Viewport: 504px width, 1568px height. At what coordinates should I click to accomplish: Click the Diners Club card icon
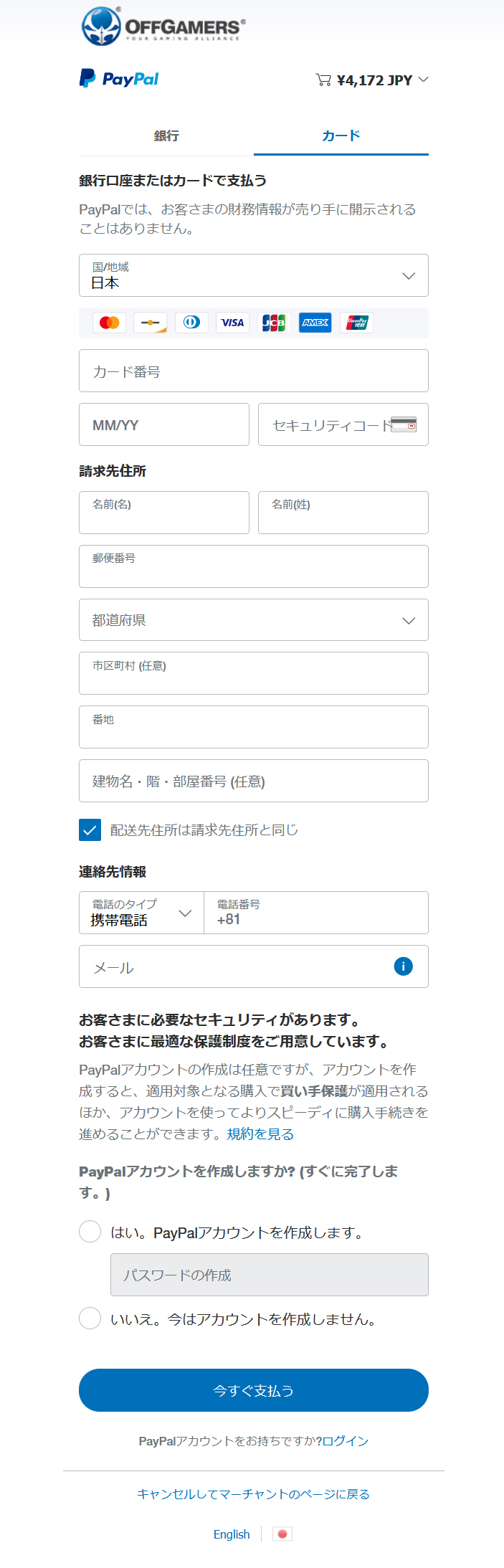pos(191,323)
